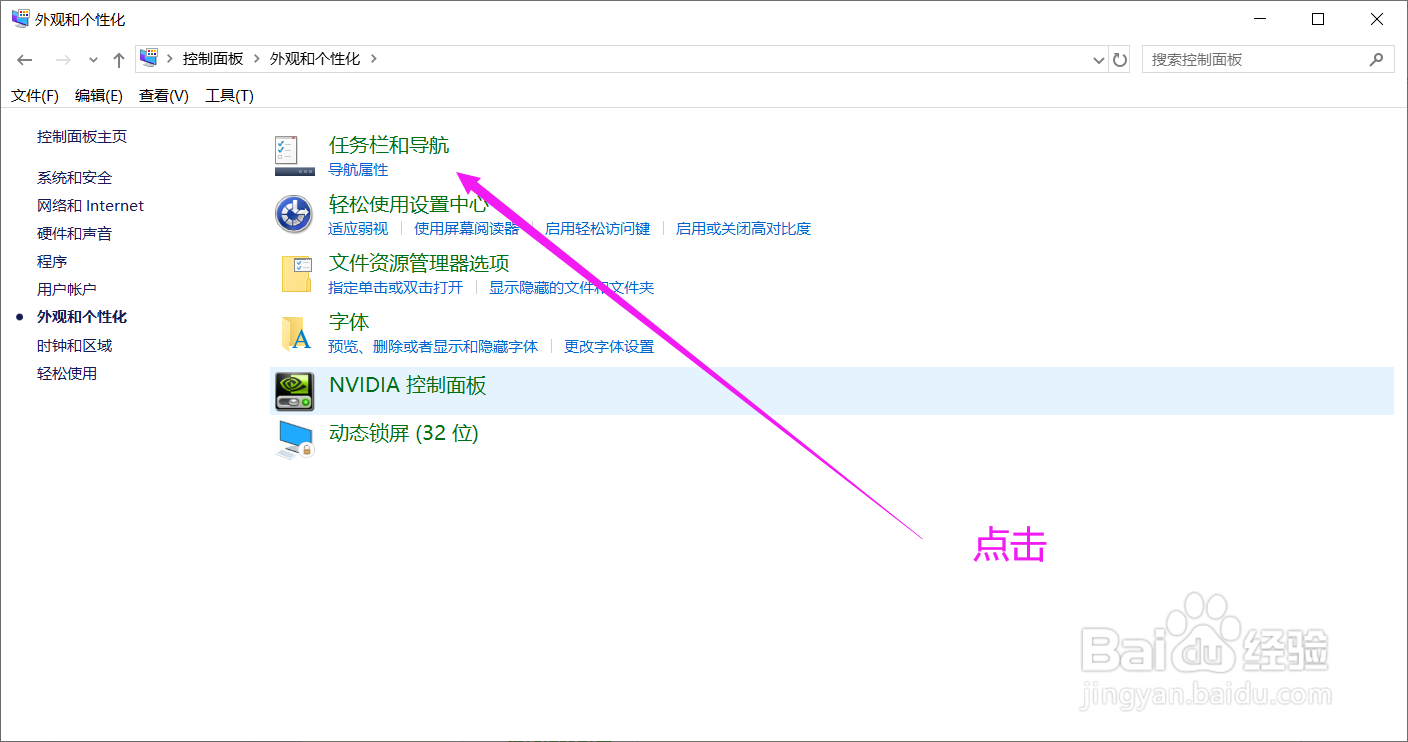The width and height of the screenshot is (1408, 742).
Task: Open the 编辑(E) menu
Action: (x=99, y=95)
